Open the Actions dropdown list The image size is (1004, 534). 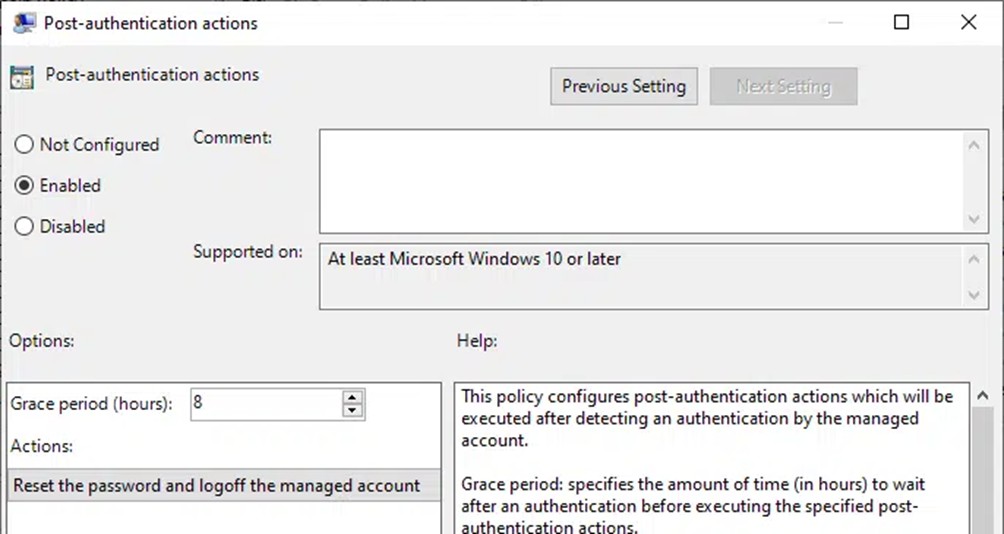(222, 486)
